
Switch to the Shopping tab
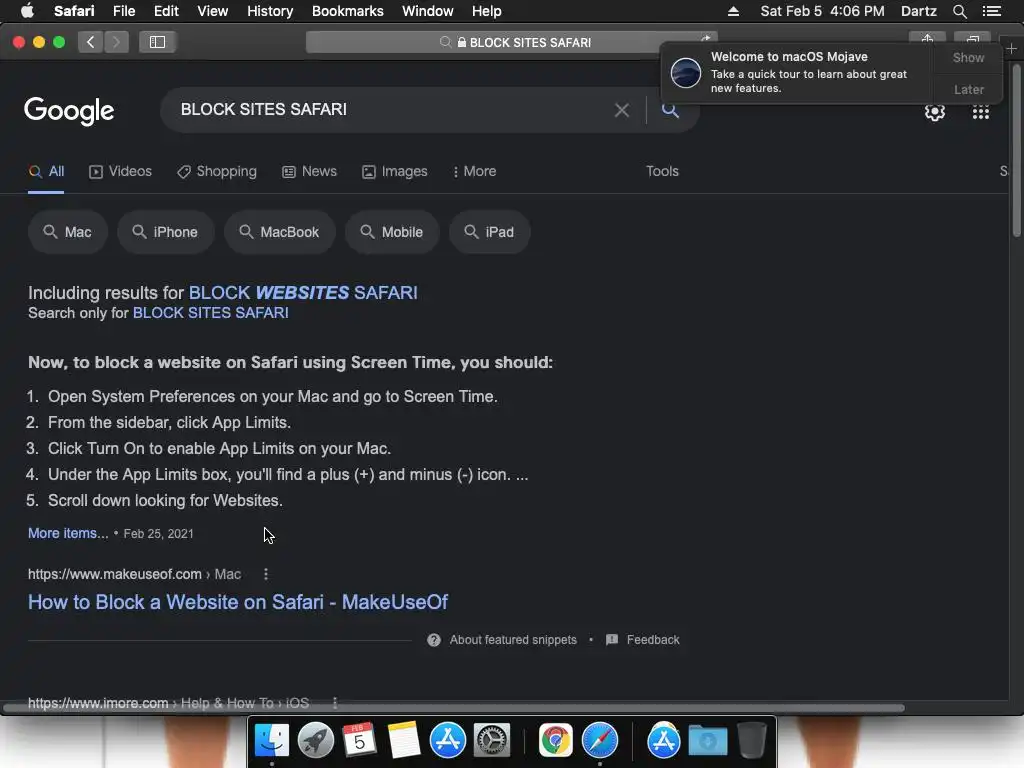pyautogui.click(x=217, y=172)
